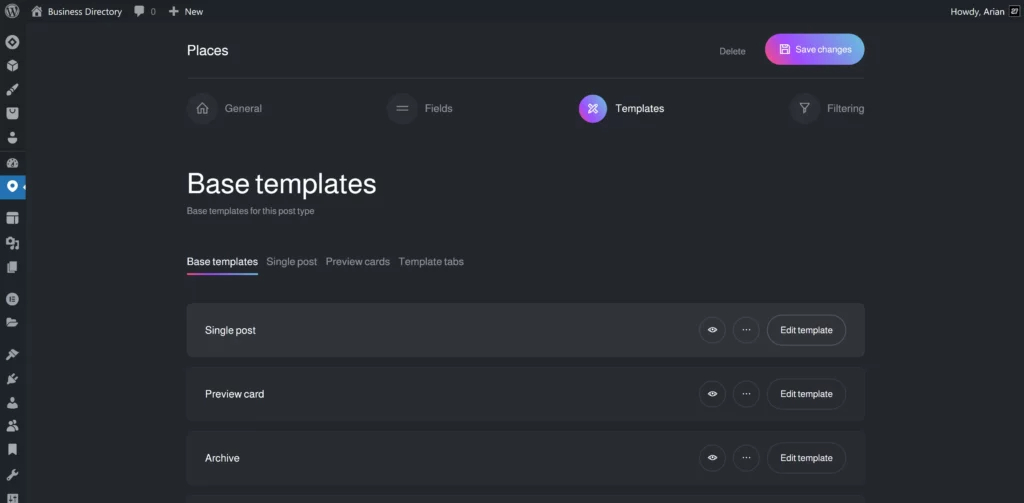Click the Preview card row title
Viewport: 1024px width, 503px height.
(234, 394)
